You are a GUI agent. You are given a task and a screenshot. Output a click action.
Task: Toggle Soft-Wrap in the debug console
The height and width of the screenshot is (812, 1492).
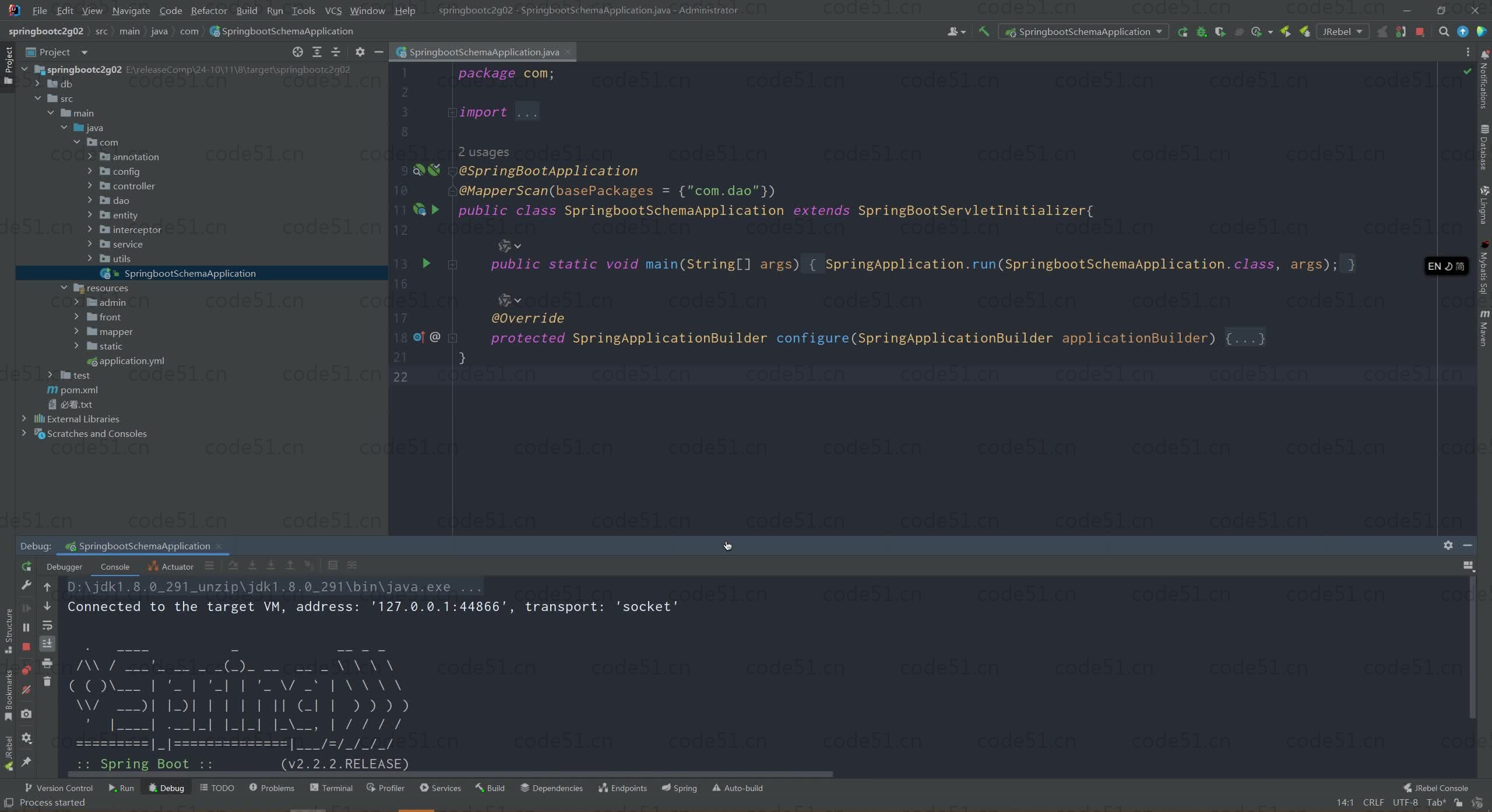[x=47, y=626]
